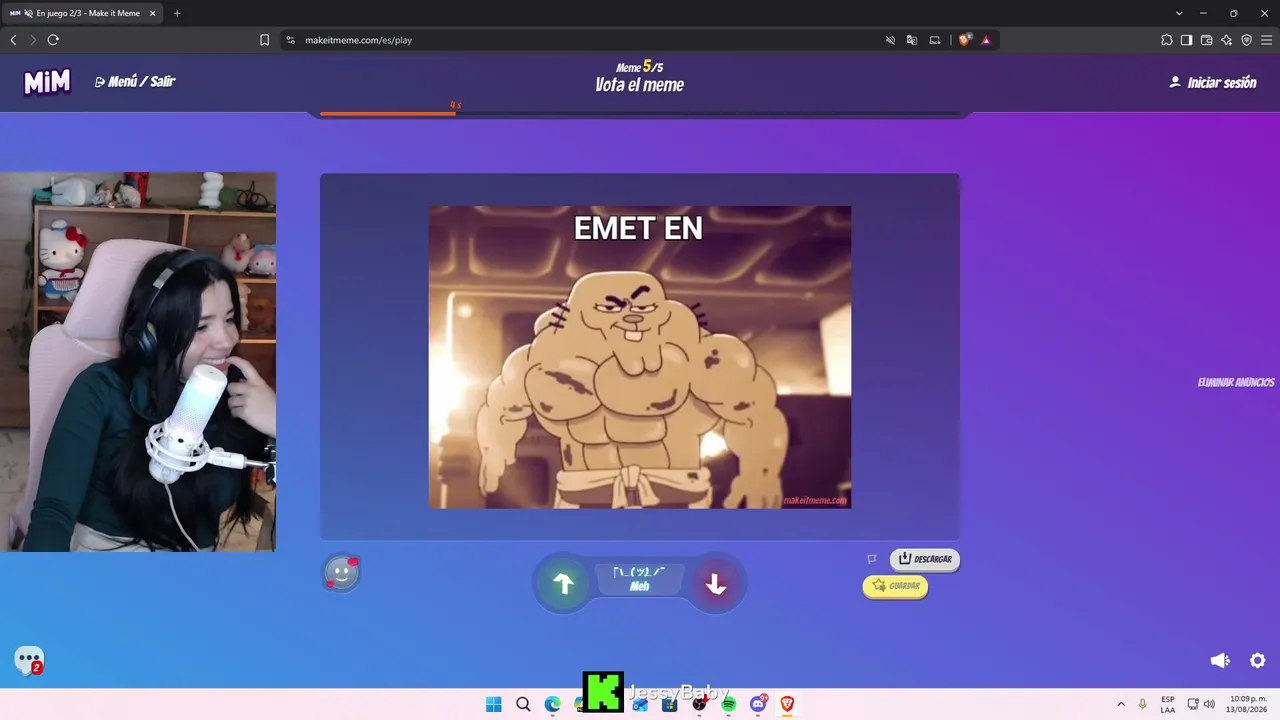Open browser extensions puzzle icon
This screenshot has width=1280, height=720.
tap(1167, 40)
